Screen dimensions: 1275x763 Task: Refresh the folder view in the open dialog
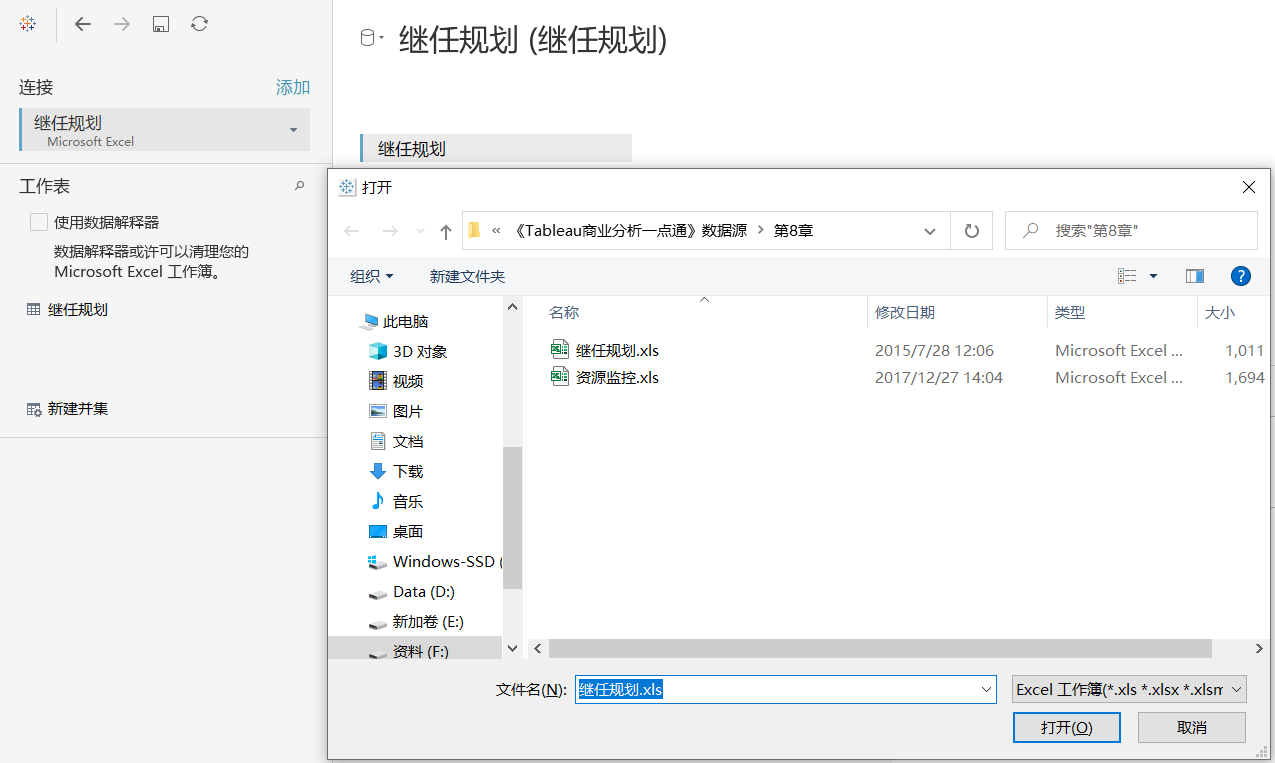pyautogui.click(x=971, y=231)
